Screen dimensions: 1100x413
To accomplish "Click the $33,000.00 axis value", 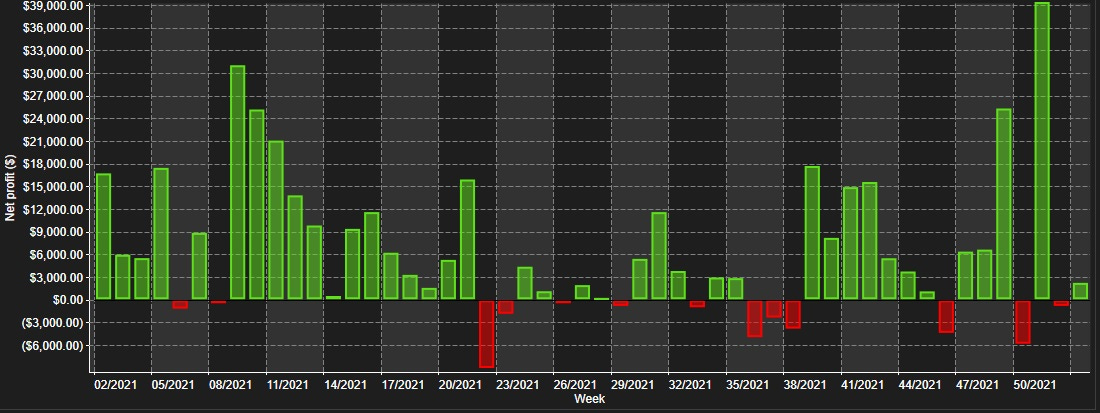I will click(53, 50).
